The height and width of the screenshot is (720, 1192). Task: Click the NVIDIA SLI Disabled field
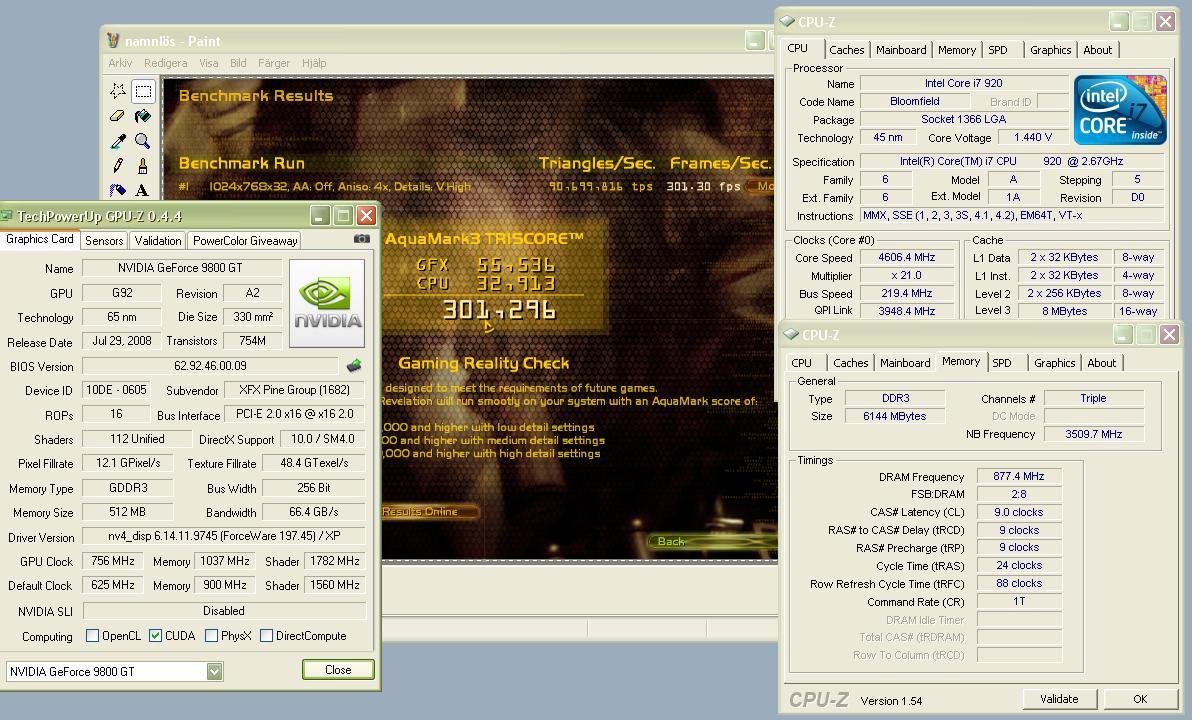[x=224, y=611]
